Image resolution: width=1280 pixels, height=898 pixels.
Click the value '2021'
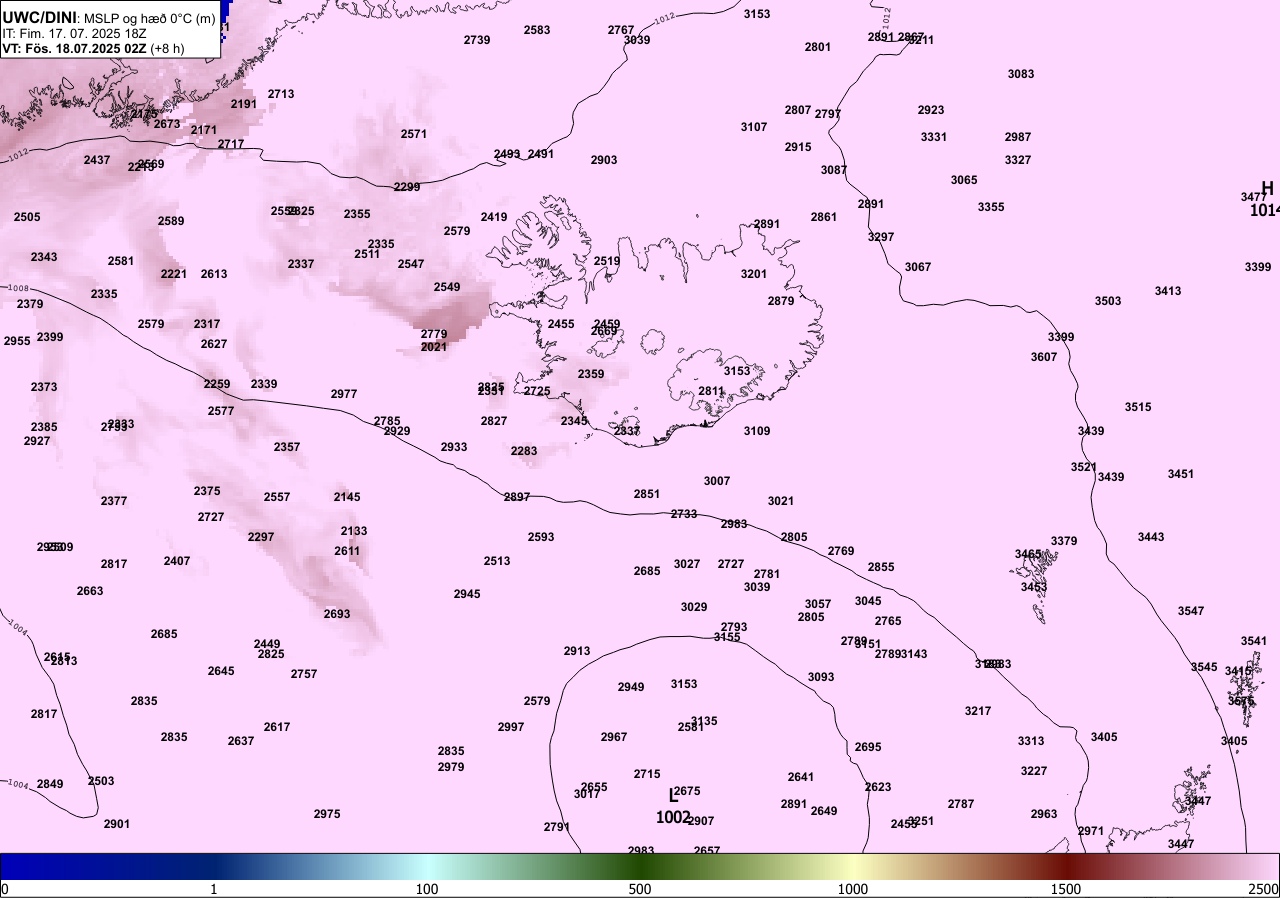(x=434, y=347)
